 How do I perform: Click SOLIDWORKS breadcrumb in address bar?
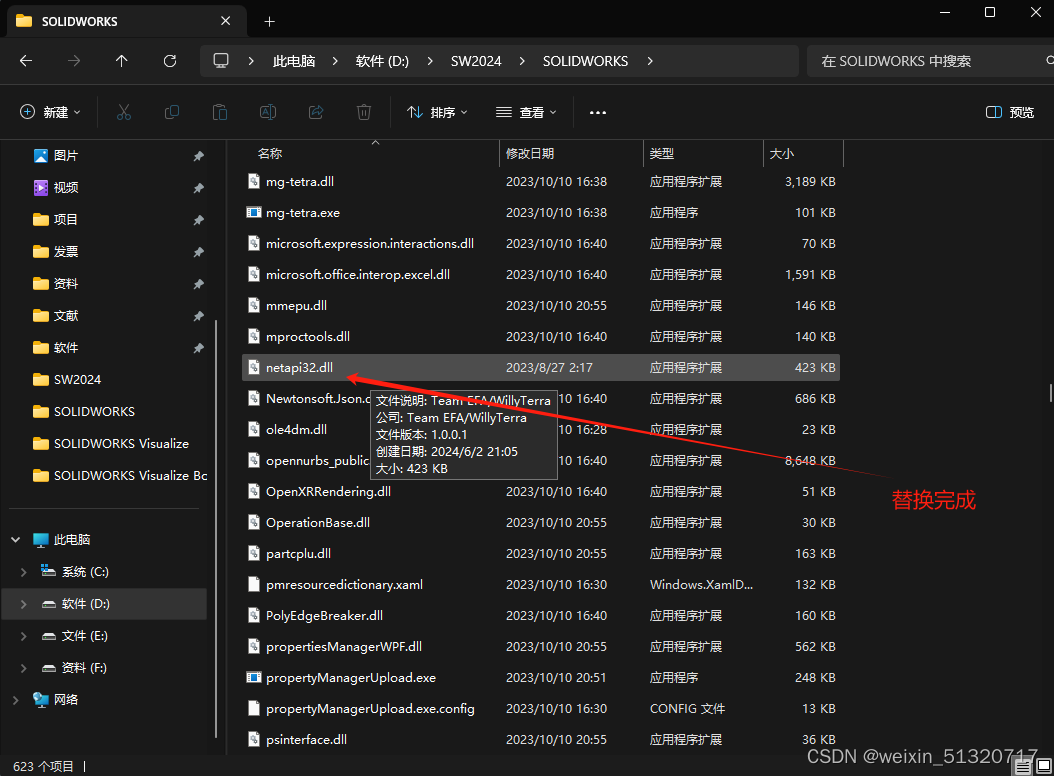click(585, 61)
